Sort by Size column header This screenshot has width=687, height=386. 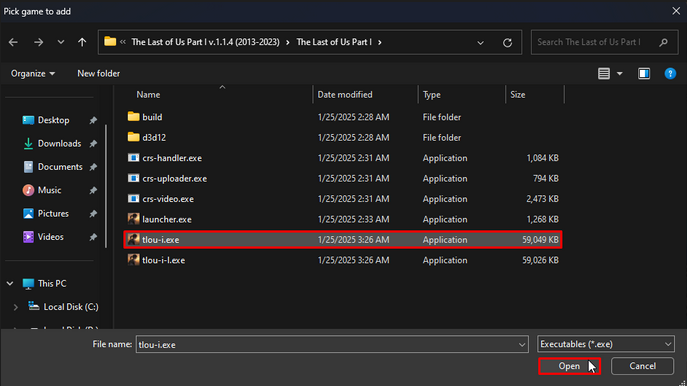pos(517,95)
